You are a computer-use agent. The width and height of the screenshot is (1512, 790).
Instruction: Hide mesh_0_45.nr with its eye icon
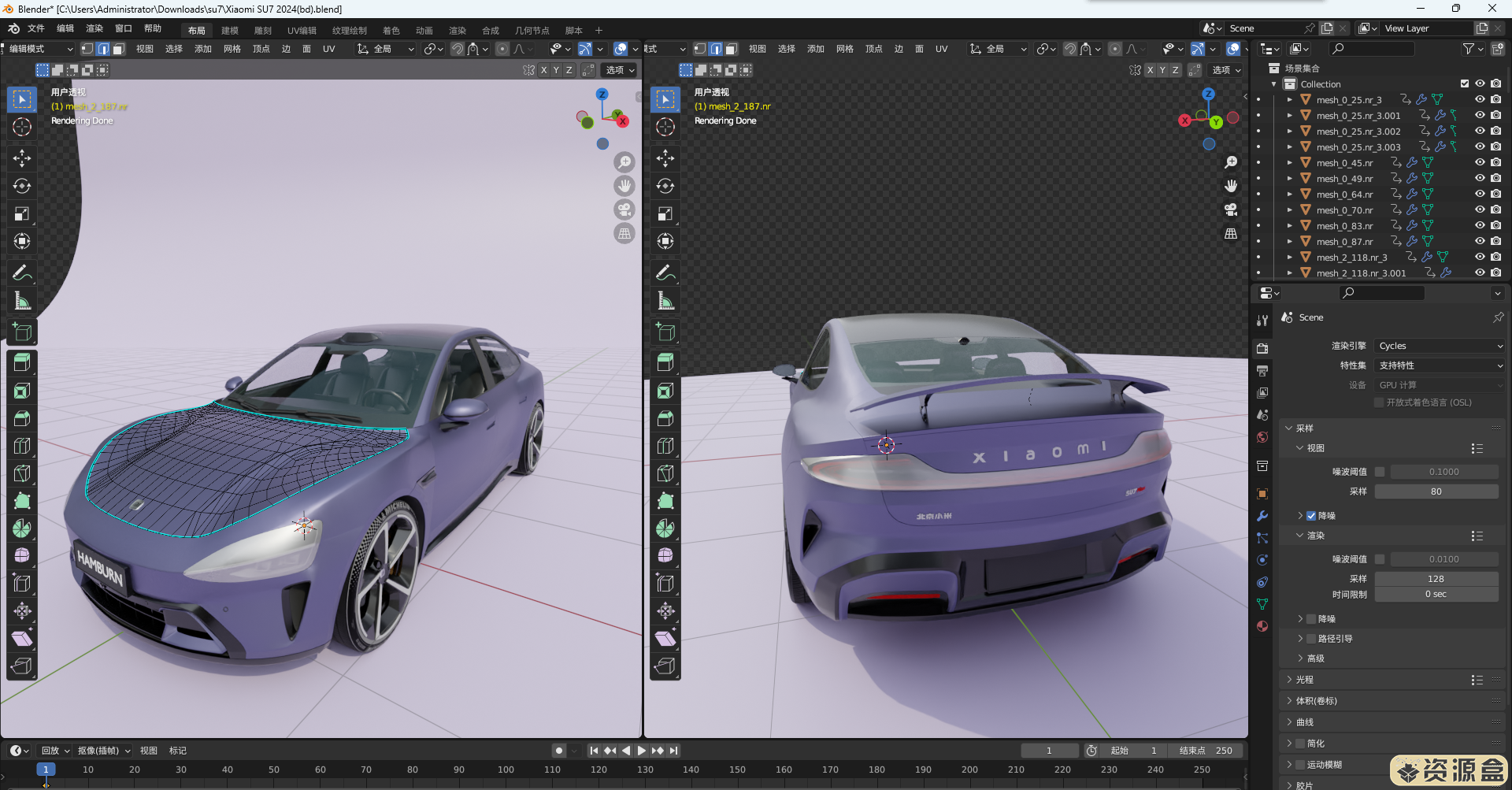[x=1480, y=162]
